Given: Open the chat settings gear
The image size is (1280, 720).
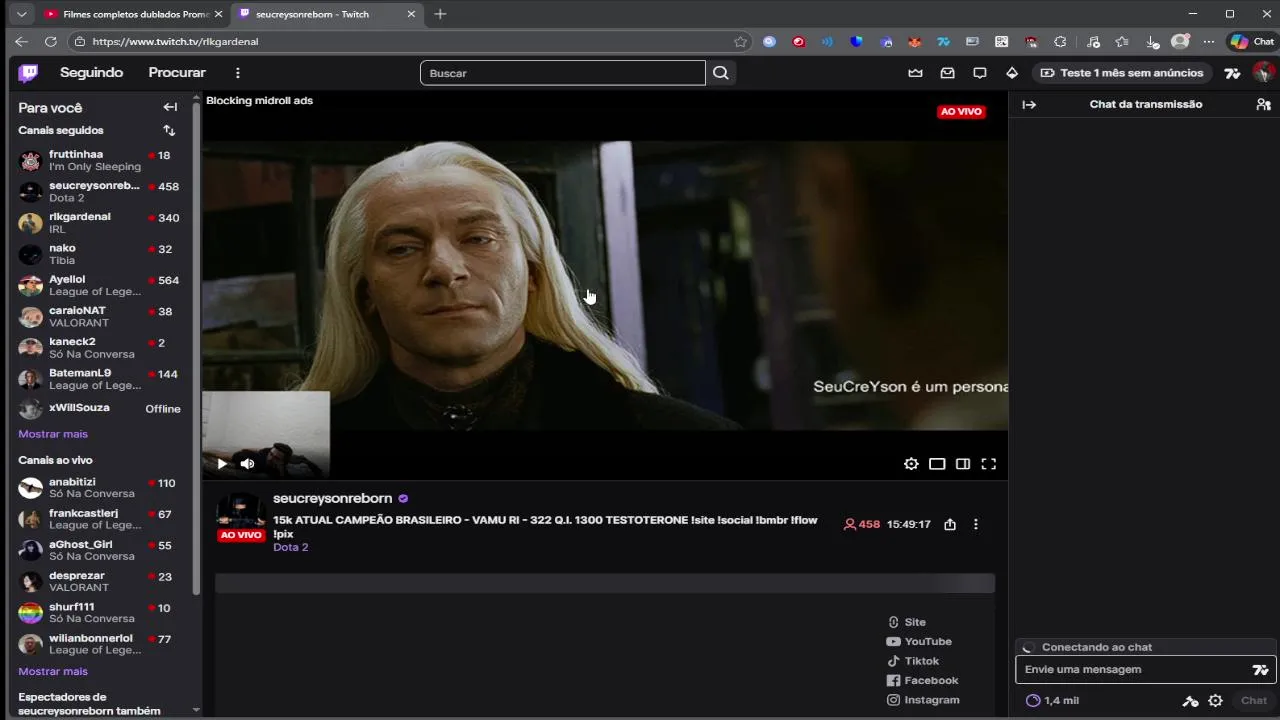Looking at the screenshot, I should (x=1215, y=701).
